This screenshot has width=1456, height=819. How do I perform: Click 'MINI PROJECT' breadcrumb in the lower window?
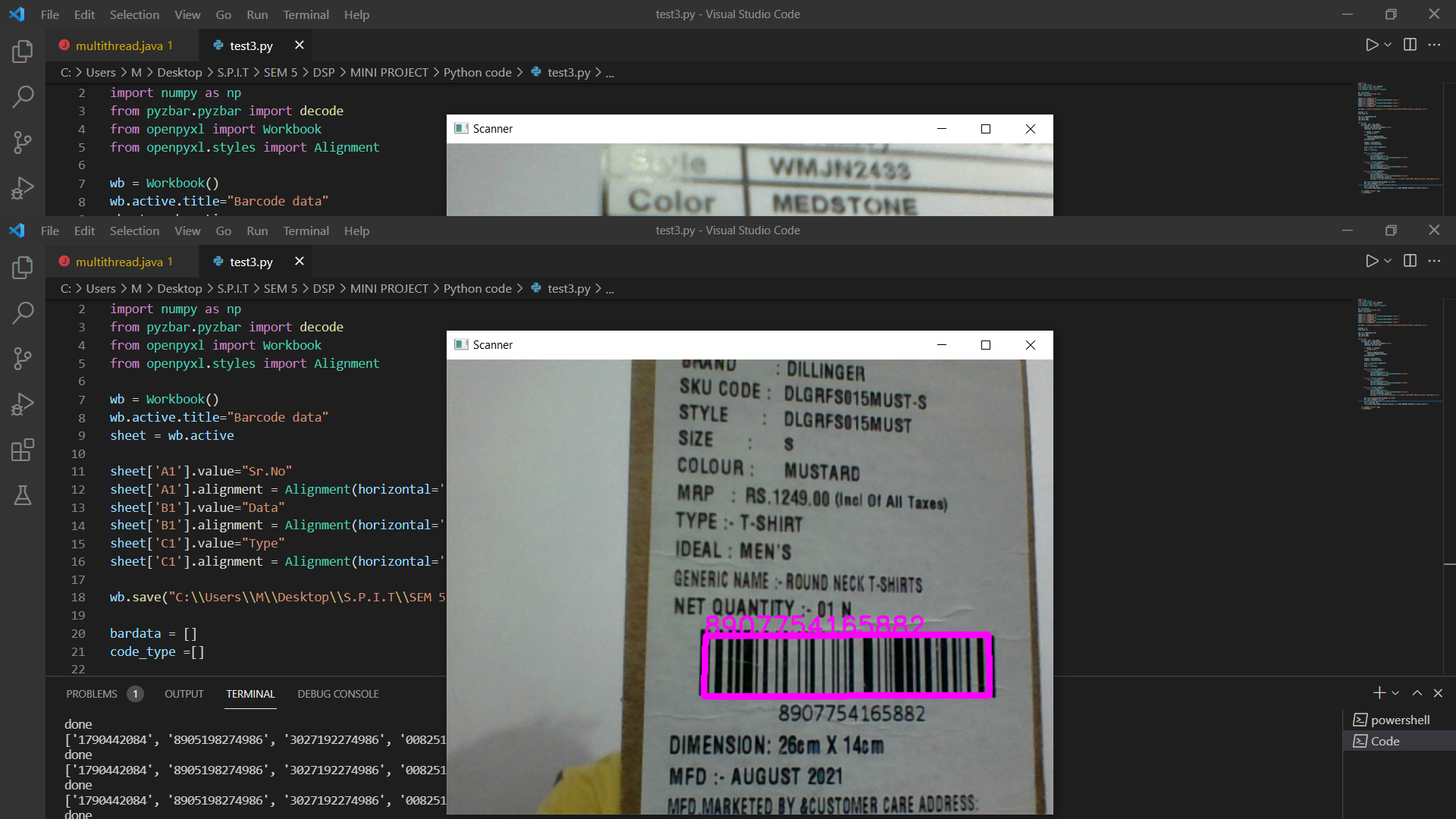(x=389, y=288)
